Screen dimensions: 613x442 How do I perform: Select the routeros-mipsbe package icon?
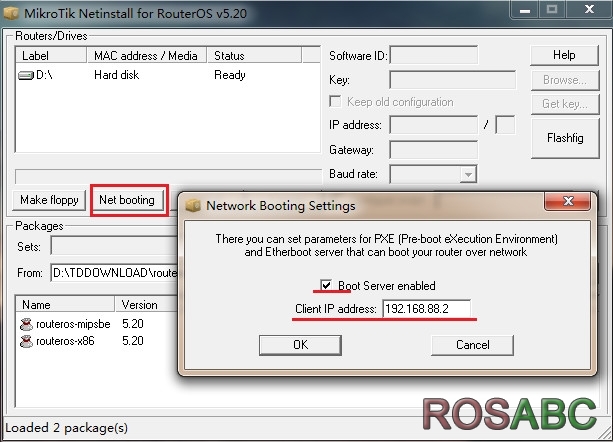coord(26,324)
